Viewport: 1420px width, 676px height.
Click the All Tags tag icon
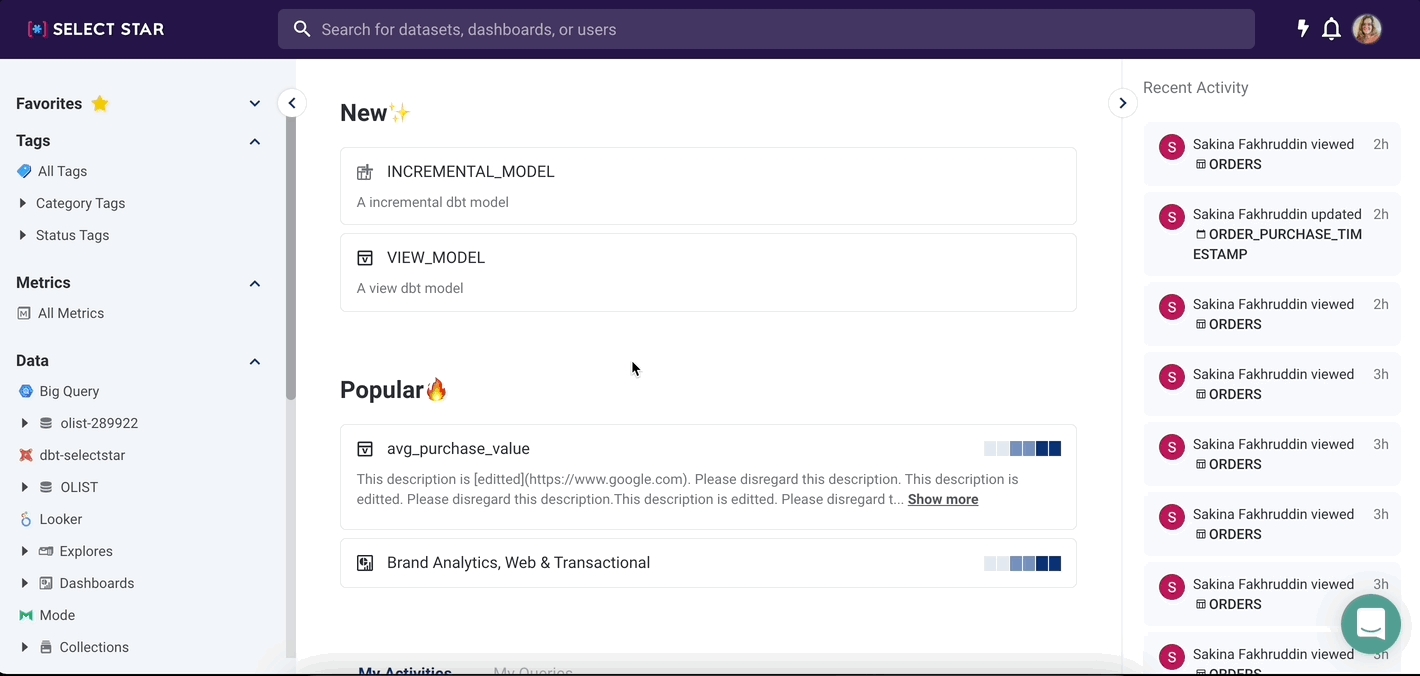pos(25,171)
